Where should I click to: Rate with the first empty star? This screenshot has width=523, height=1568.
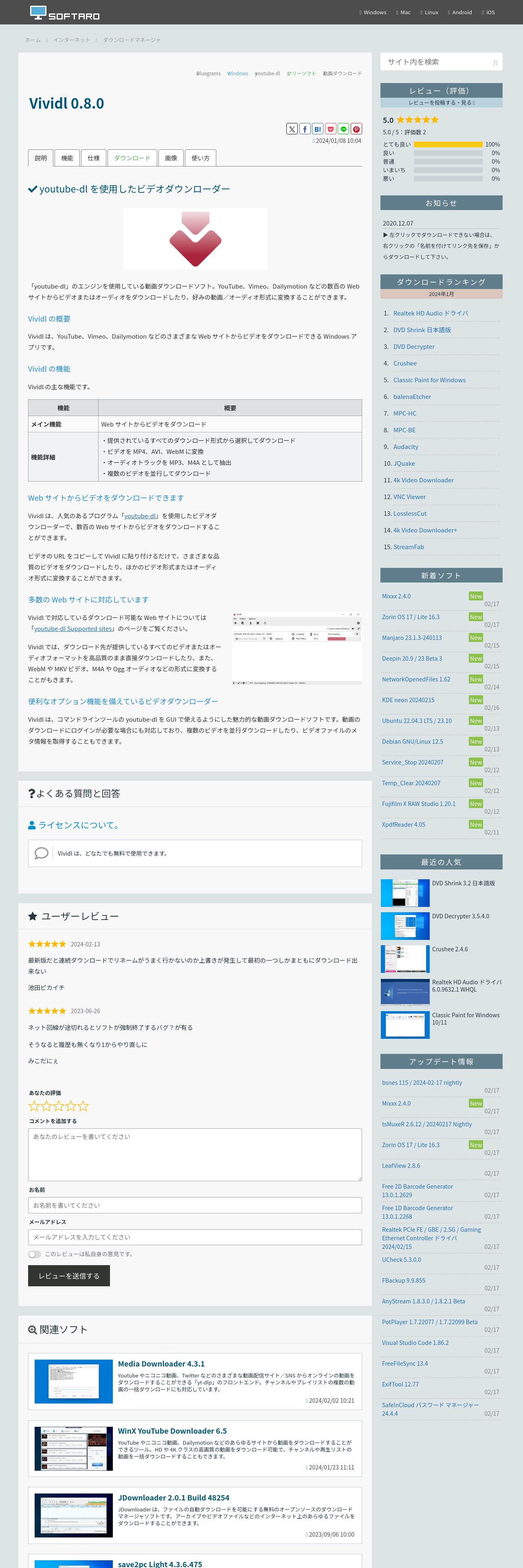tap(34, 1106)
